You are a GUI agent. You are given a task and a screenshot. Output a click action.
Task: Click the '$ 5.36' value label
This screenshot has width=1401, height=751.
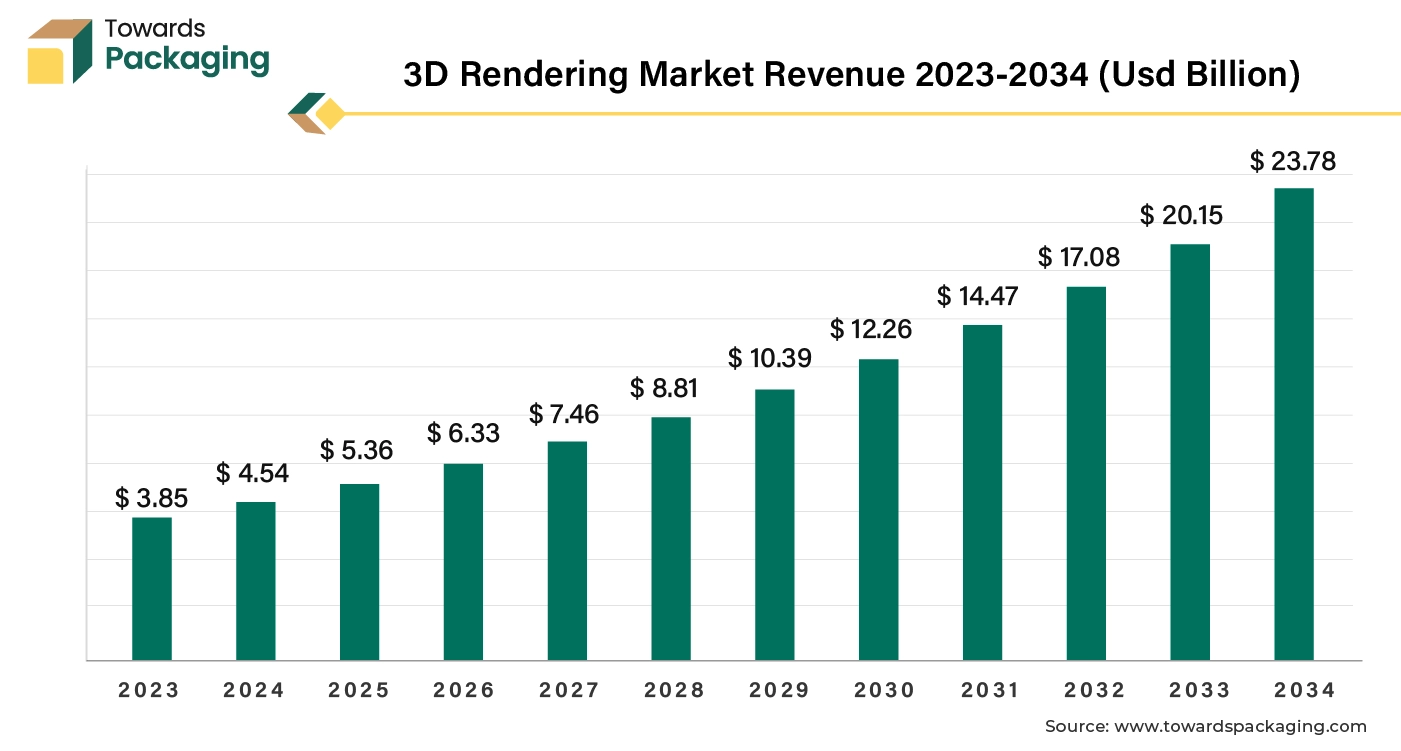point(357,450)
